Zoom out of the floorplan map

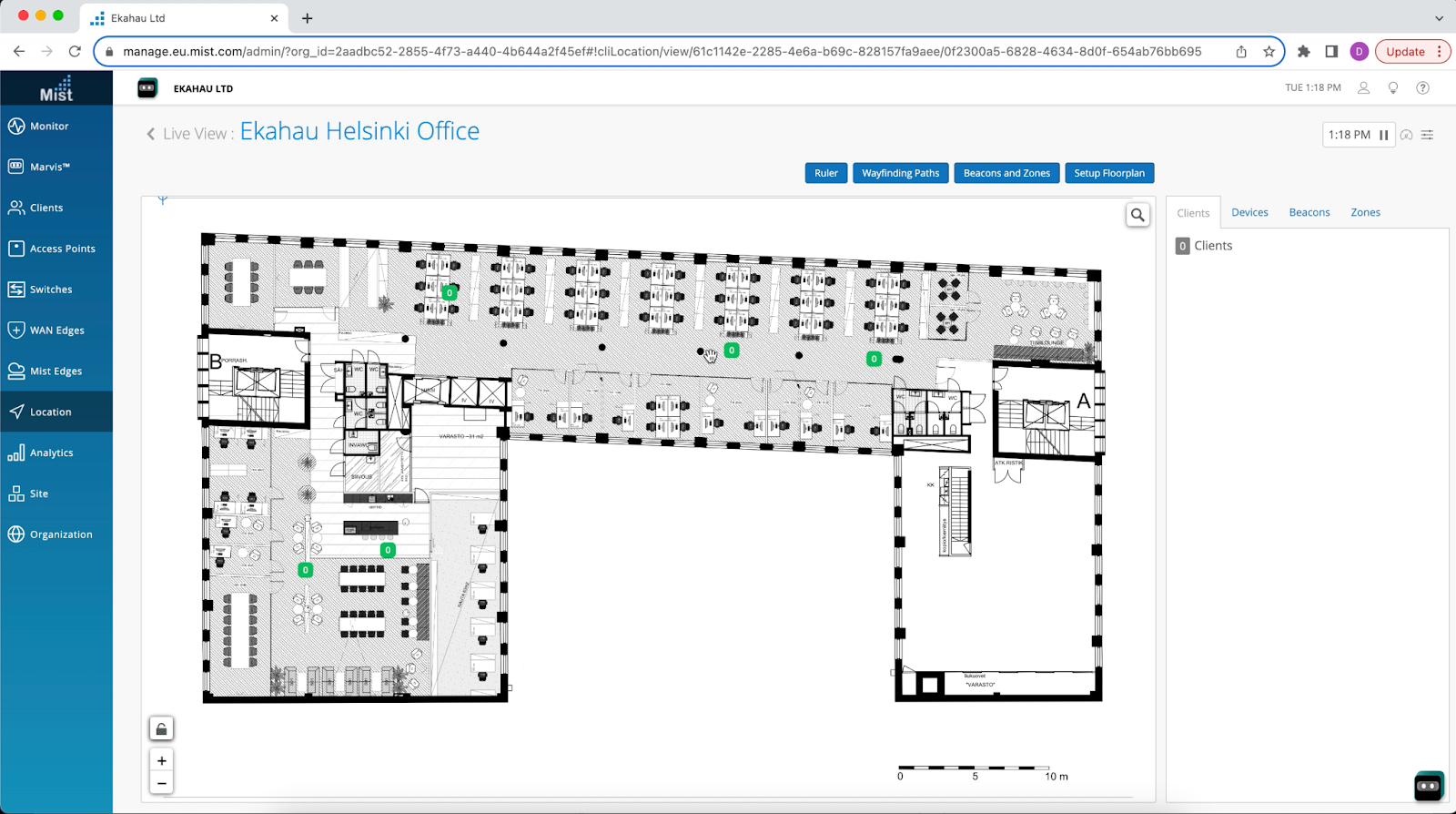coord(161,783)
